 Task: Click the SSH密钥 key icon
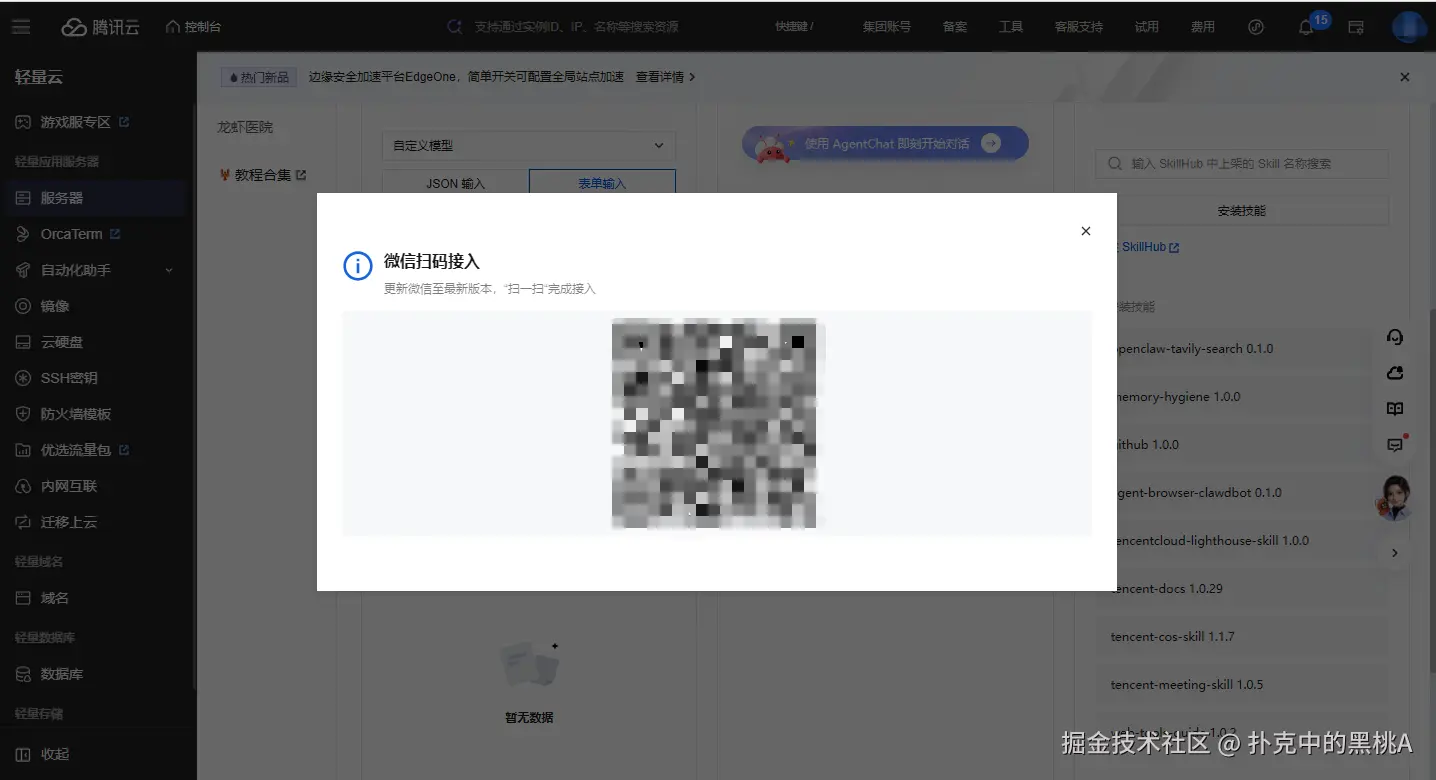(x=23, y=378)
